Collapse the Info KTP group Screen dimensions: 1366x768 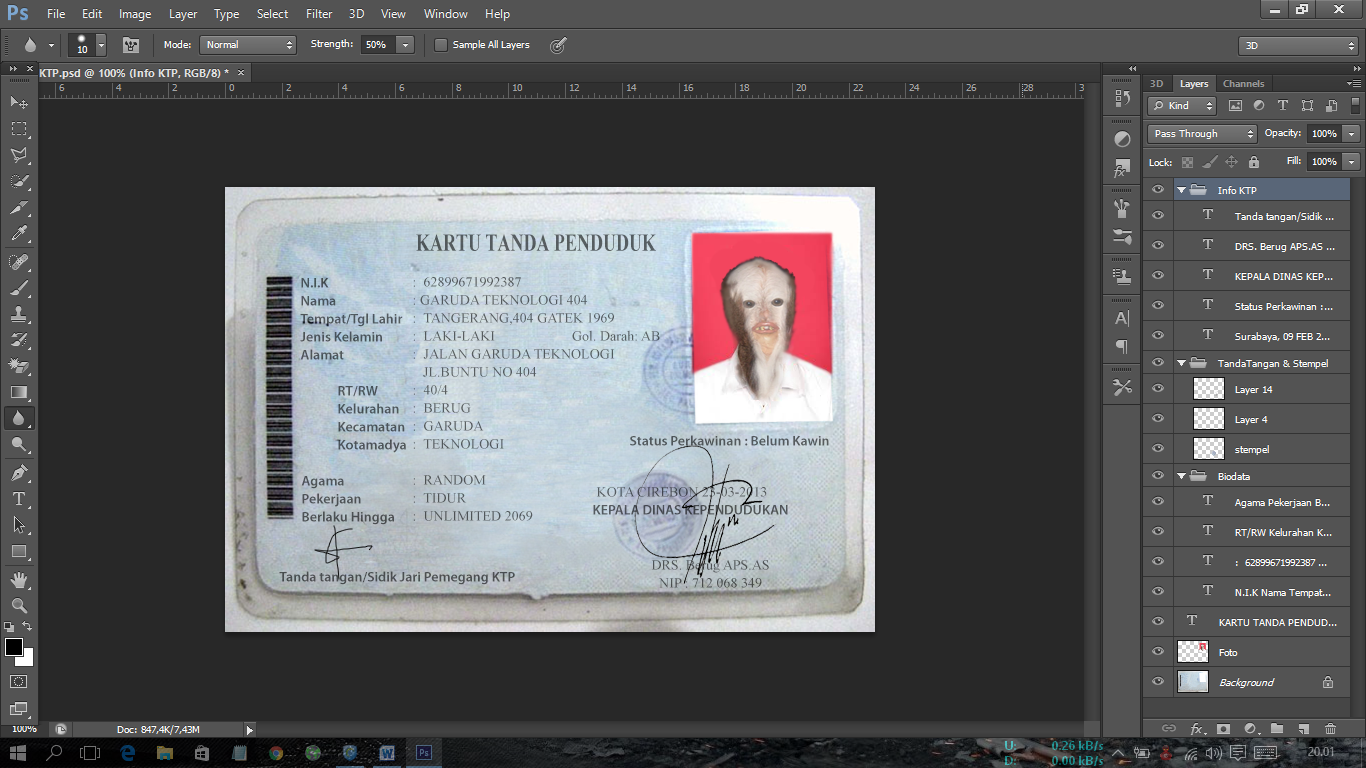click(x=1181, y=190)
